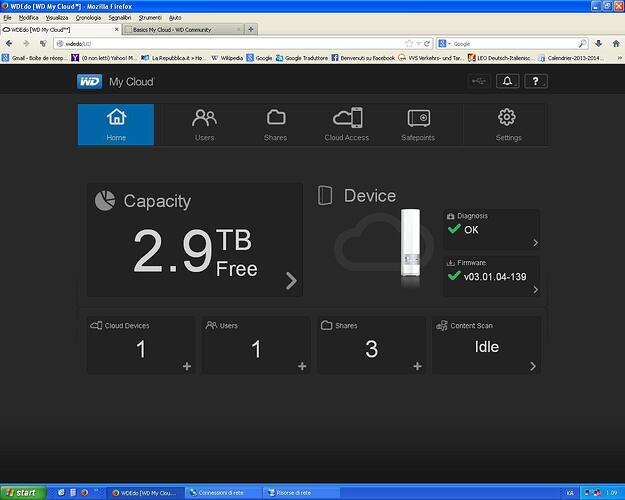Open LEO Deutsch-Italienisch bookmark
The height and width of the screenshot is (500, 625).
coord(501,58)
